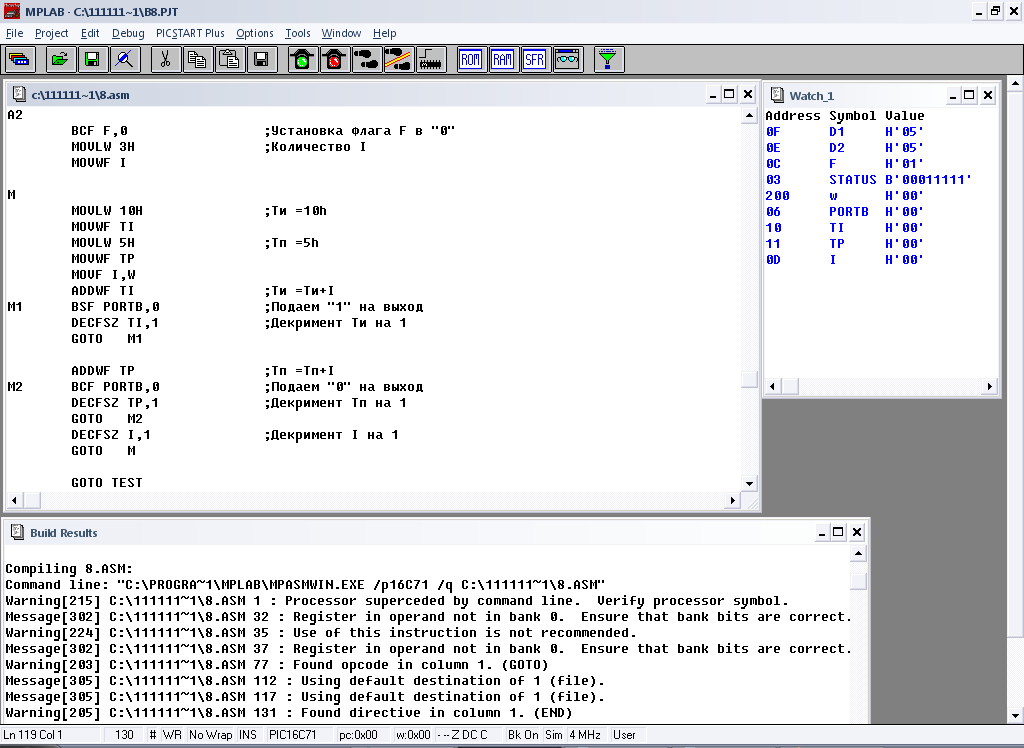1024x748 pixels.
Task: Open the SFR special registers window
Action: [534, 60]
